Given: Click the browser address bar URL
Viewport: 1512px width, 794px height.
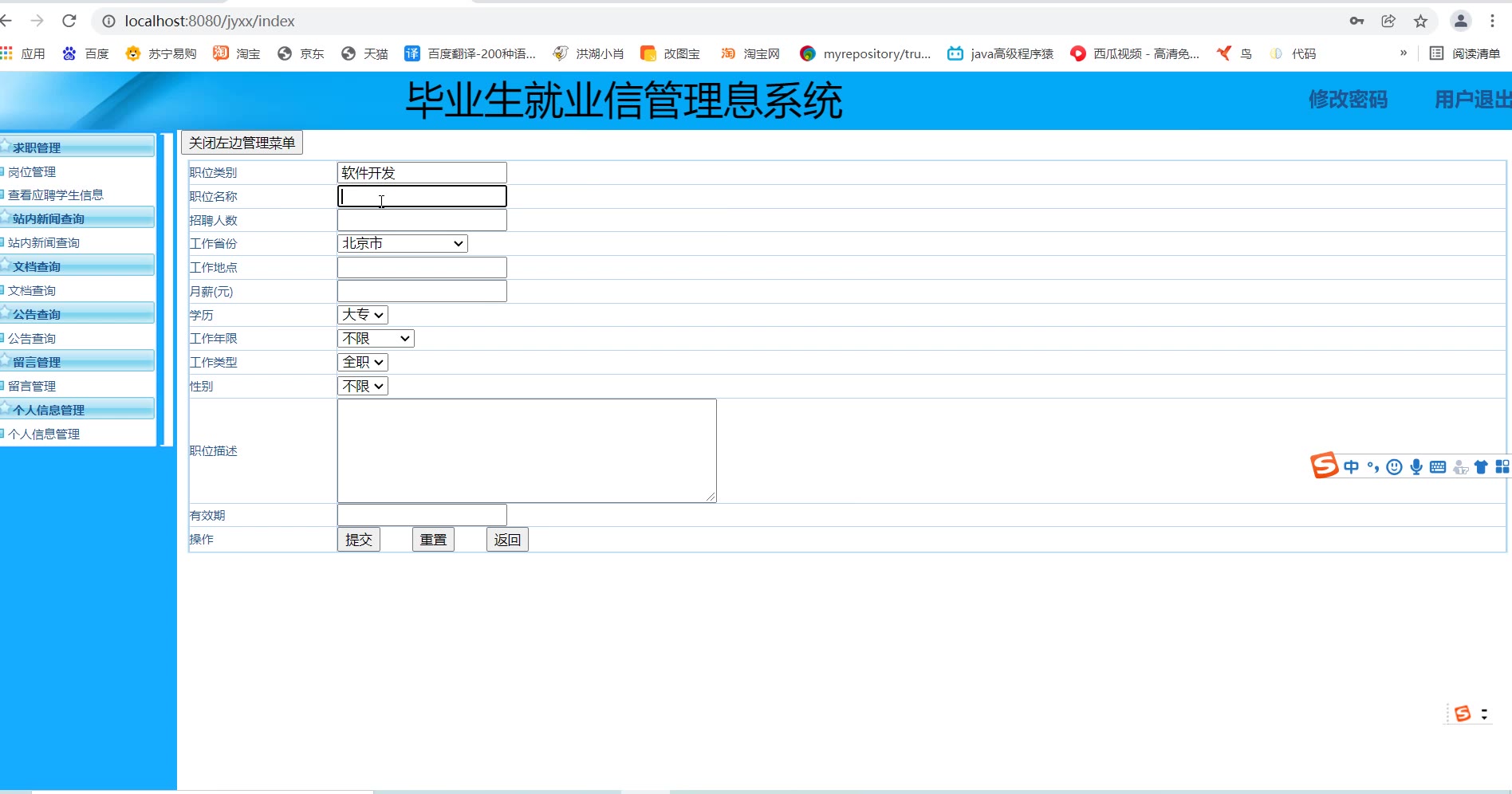Looking at the screenshot, I should [210, 22].
